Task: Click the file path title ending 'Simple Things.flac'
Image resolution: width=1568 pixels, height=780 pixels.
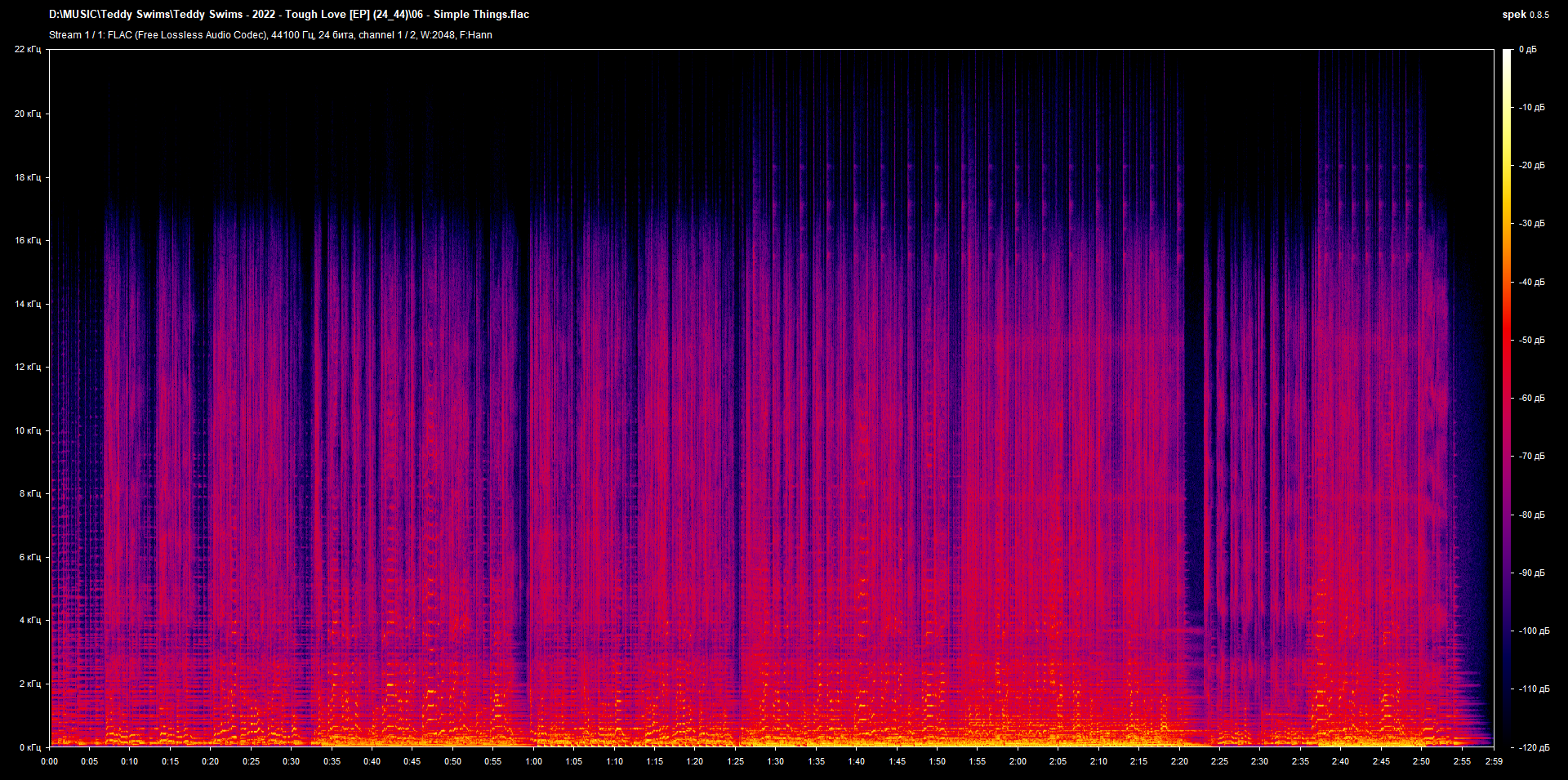Action: (289, 14)
